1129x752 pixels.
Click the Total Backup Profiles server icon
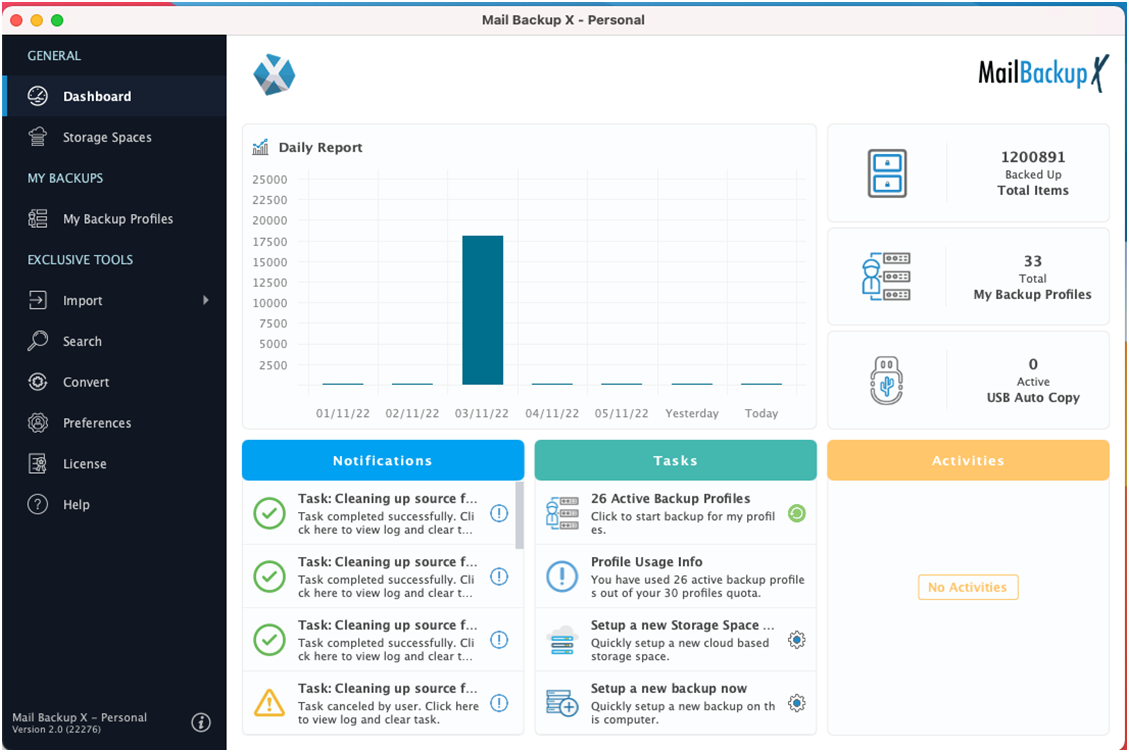[886, 277]
